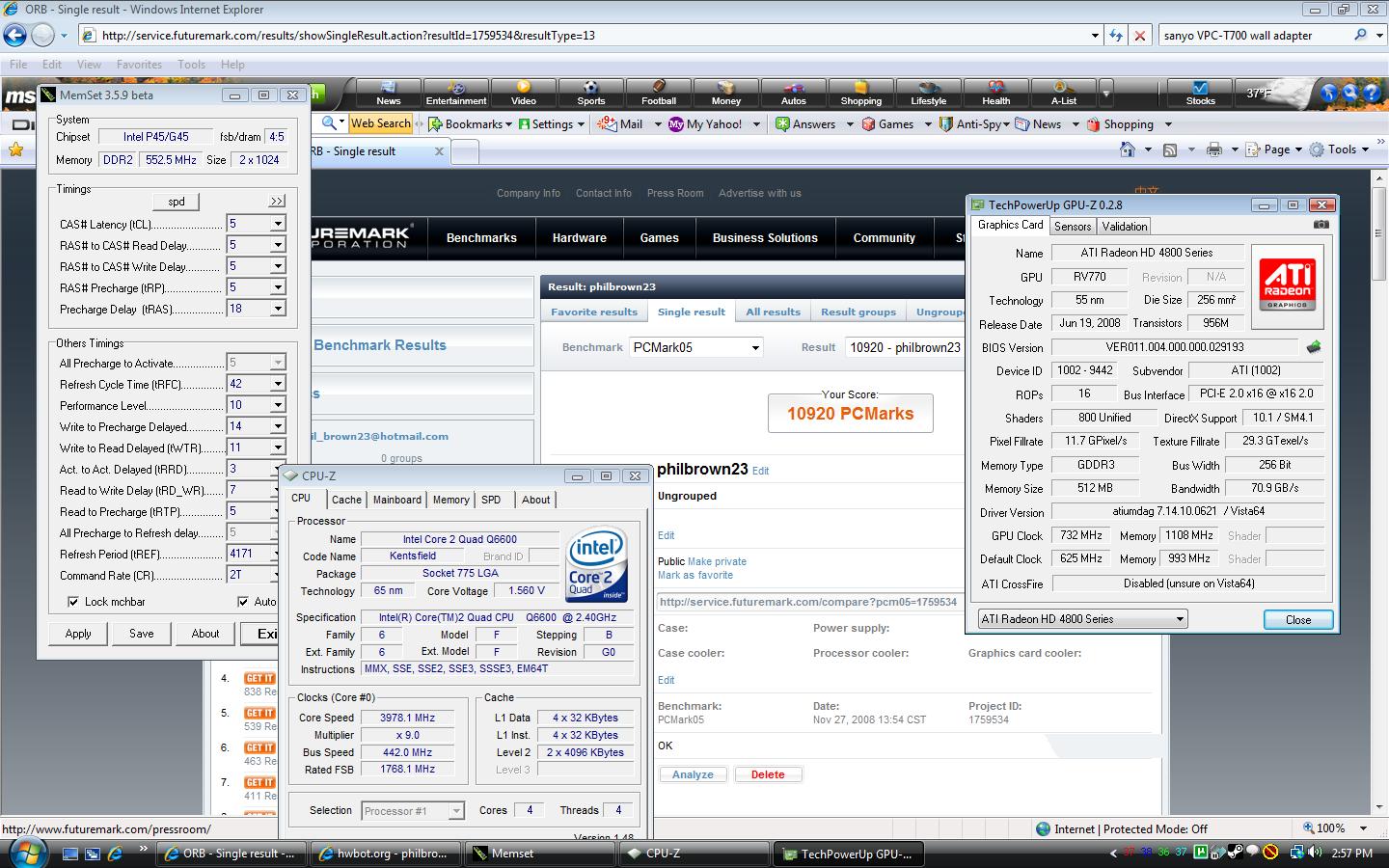Open the MSN Football toolbar icon
The image size is (1389, 868).
pos(659,94)
